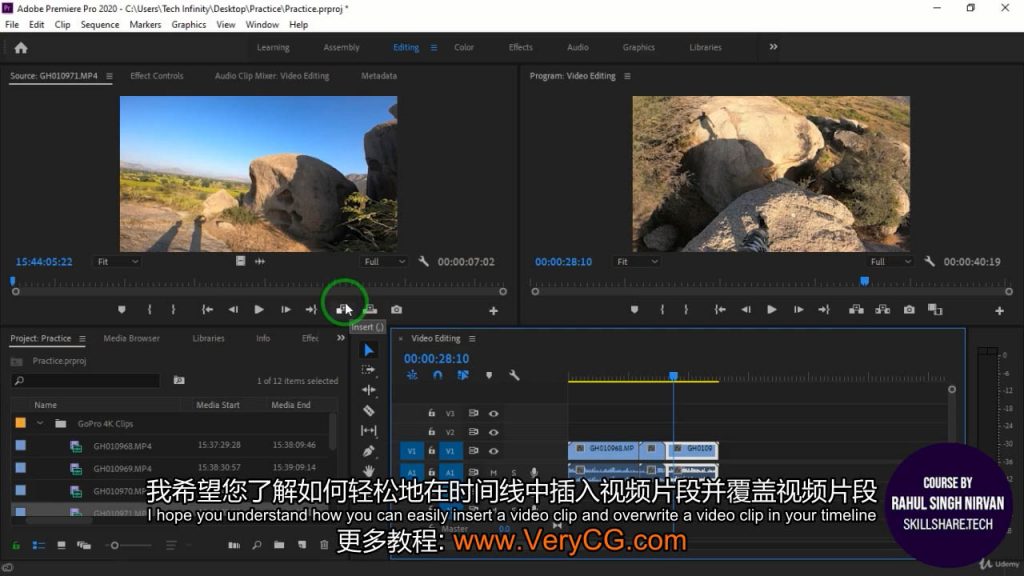Open timeline display settings wrench
1024x576 pixels.
(514, 376)
